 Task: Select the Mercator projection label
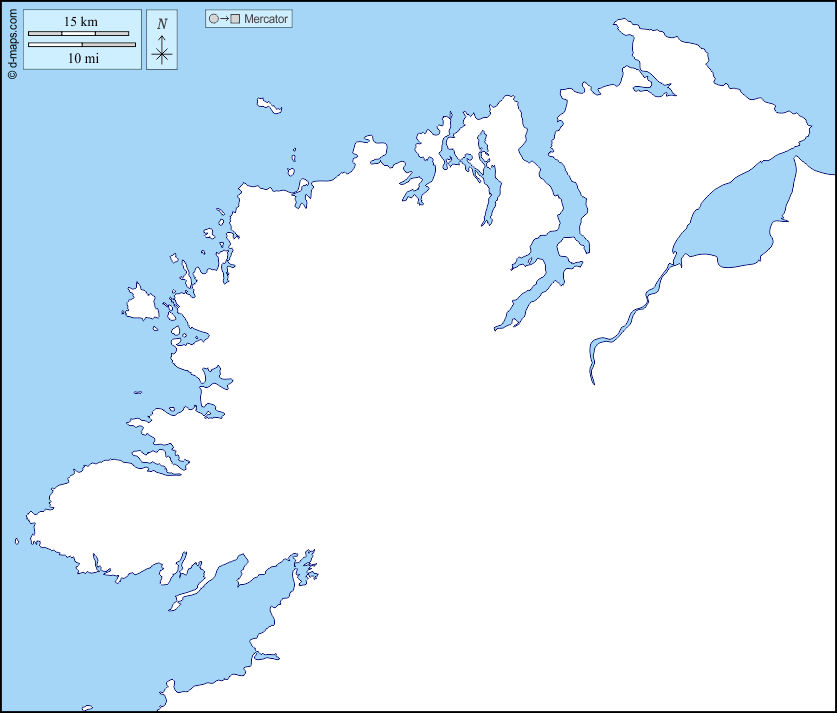(x=266, y=19)
